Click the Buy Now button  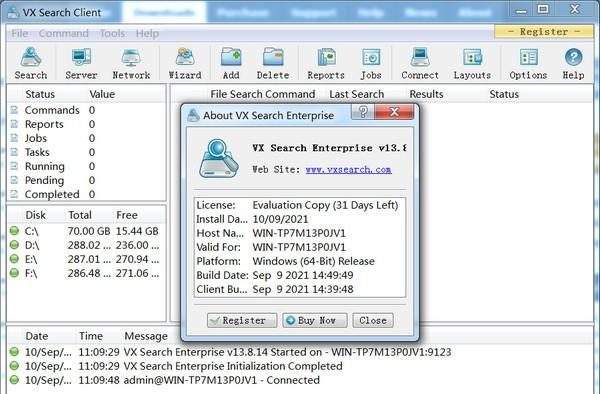[x=315, y=320]
